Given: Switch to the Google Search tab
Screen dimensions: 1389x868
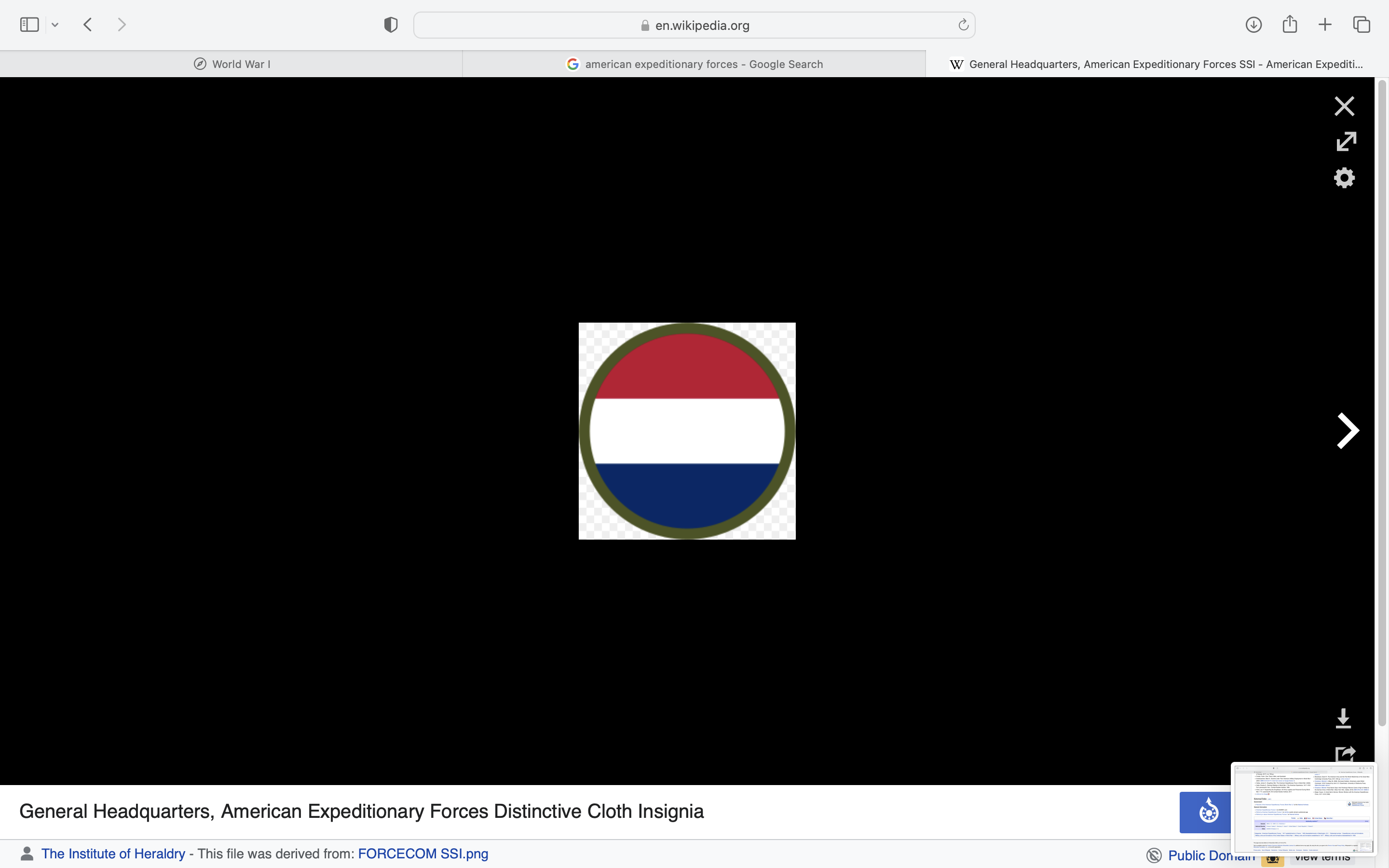Looking at the screenshot, I should coord(694,64).
